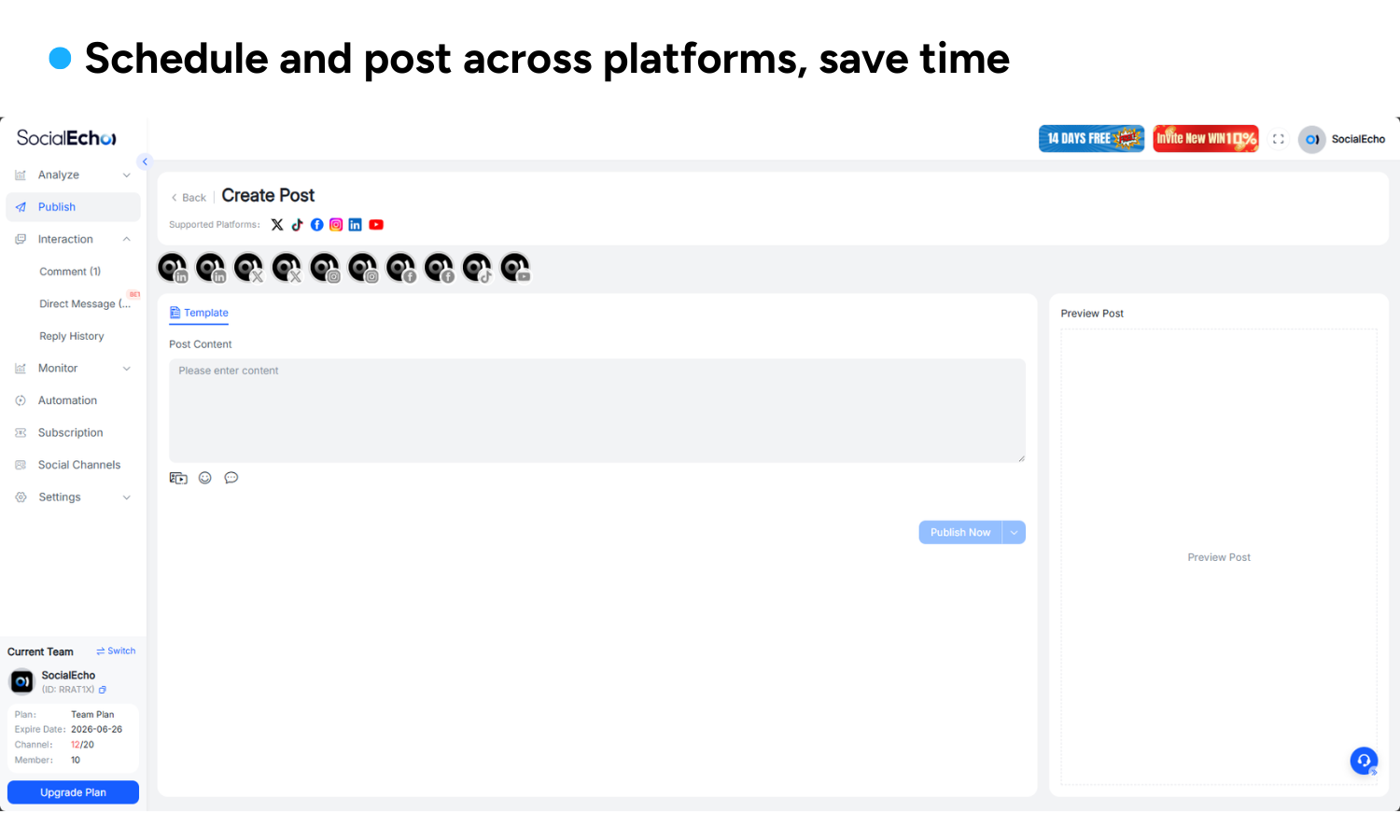The height and width of the screenshot is (840, 1400).
Task: Open Reply History in the sidebar
Action: pos(72,336)
